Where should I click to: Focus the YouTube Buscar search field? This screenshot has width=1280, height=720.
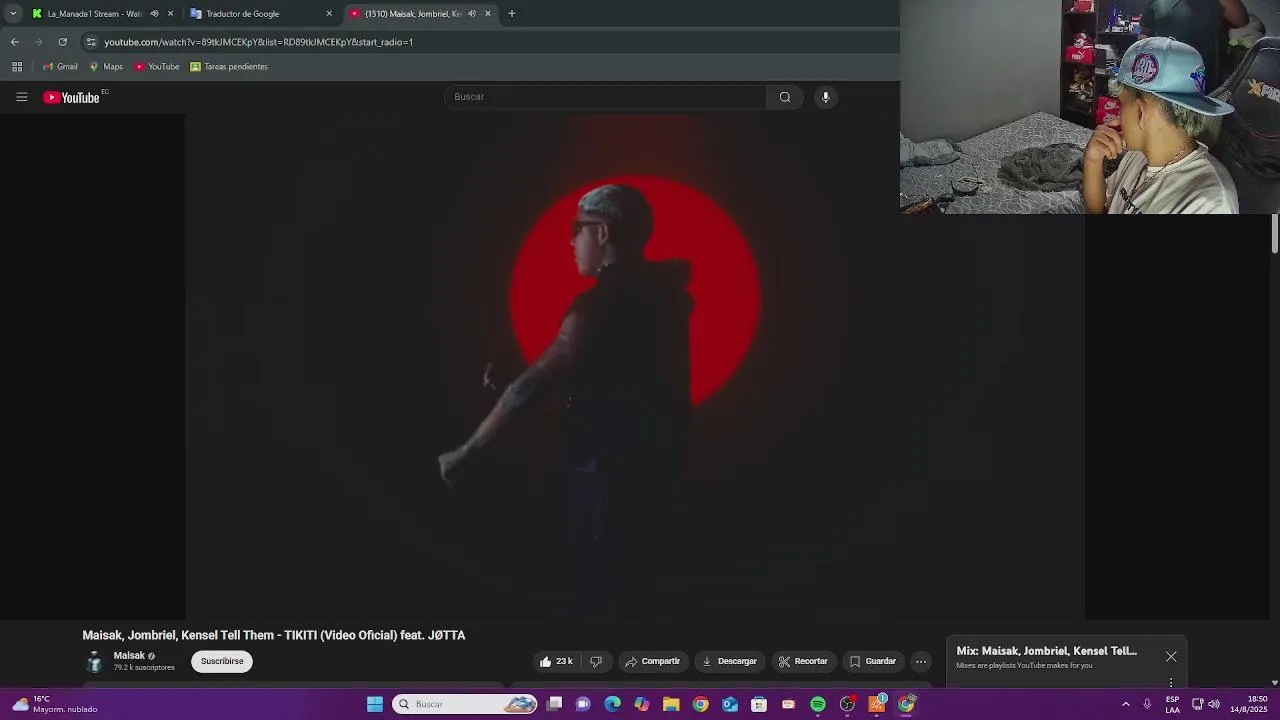(605, 97)
